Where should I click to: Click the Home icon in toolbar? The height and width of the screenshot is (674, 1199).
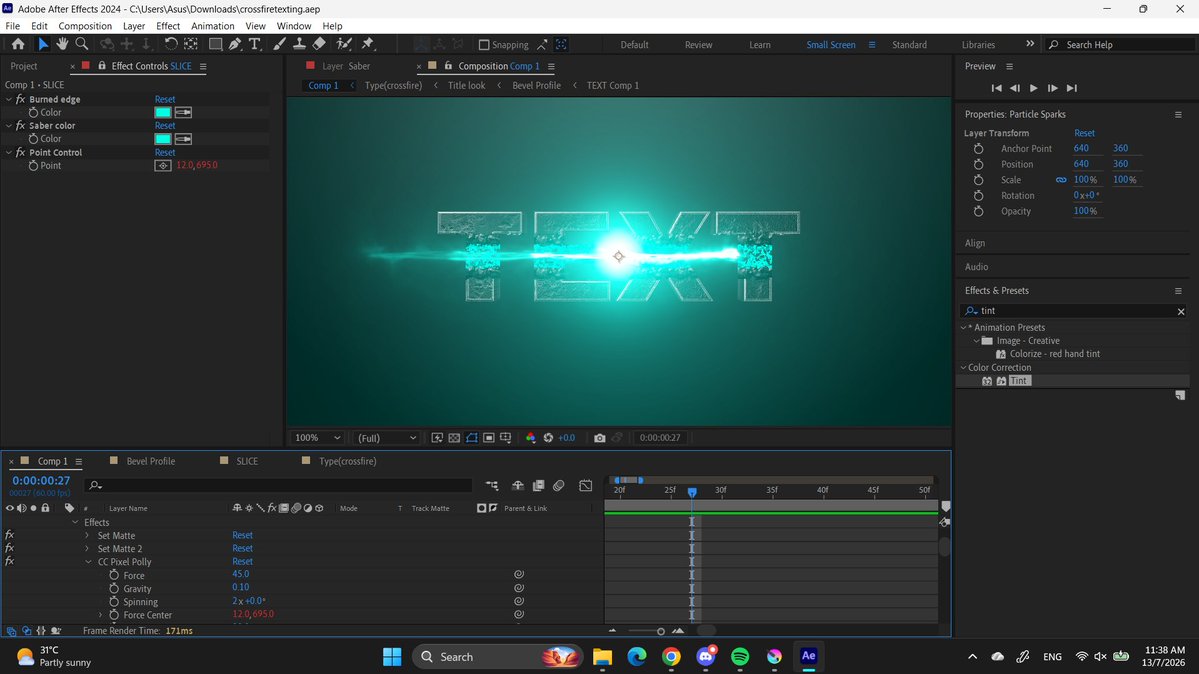18,44
